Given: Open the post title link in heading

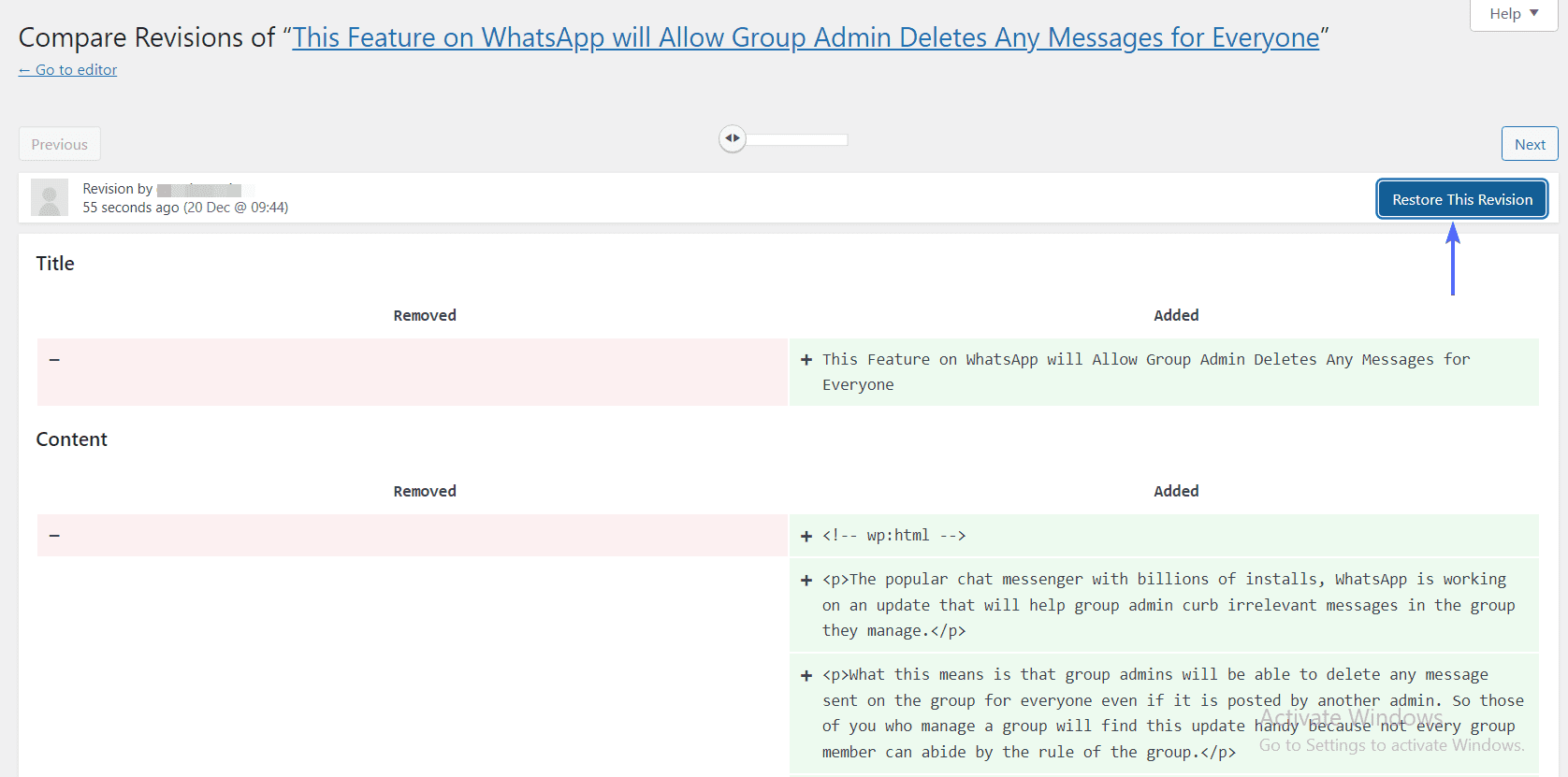Looking at the screenshot, I should 806,37.
